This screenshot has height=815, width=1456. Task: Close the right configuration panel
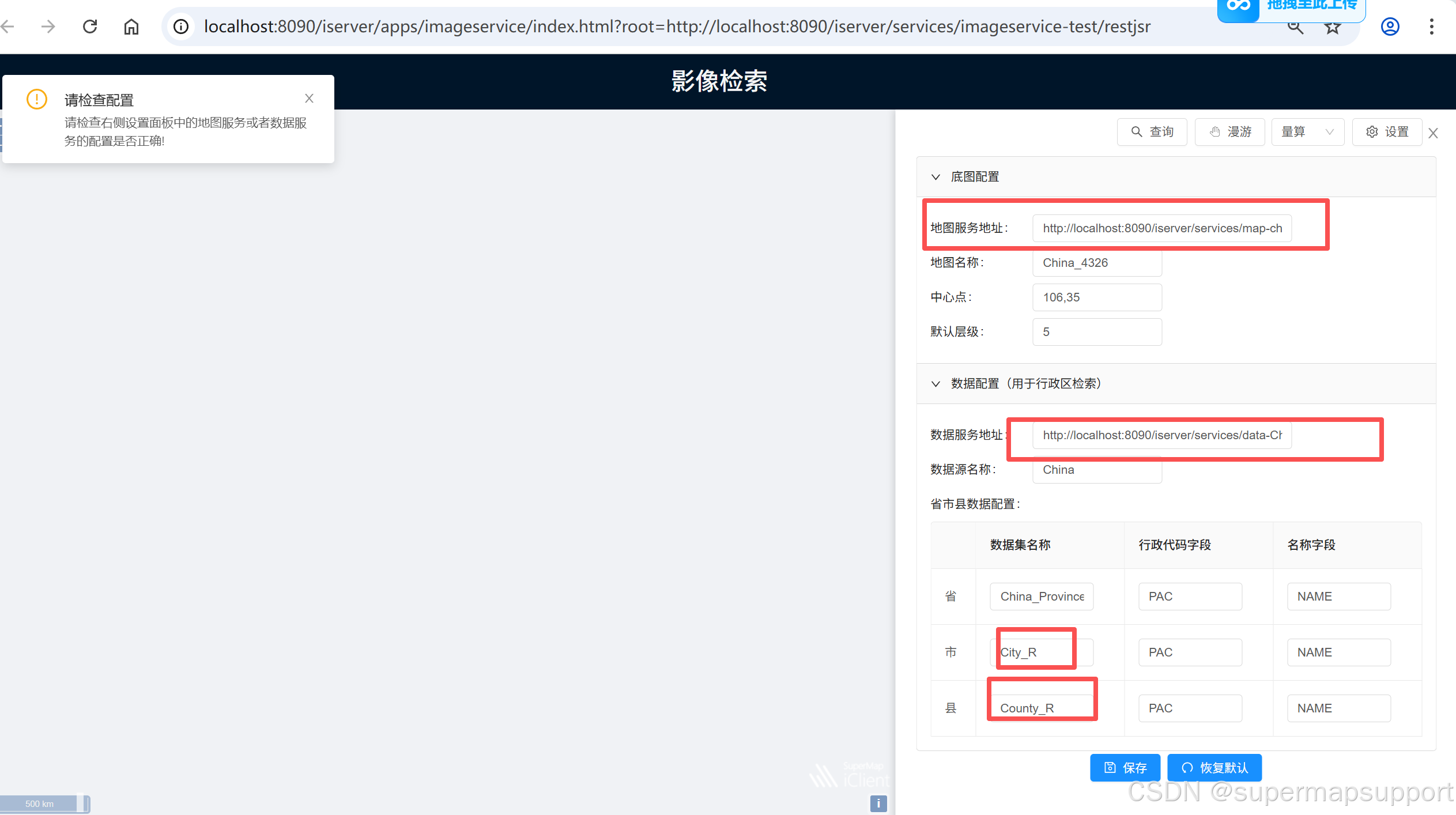pos(1434,133)
